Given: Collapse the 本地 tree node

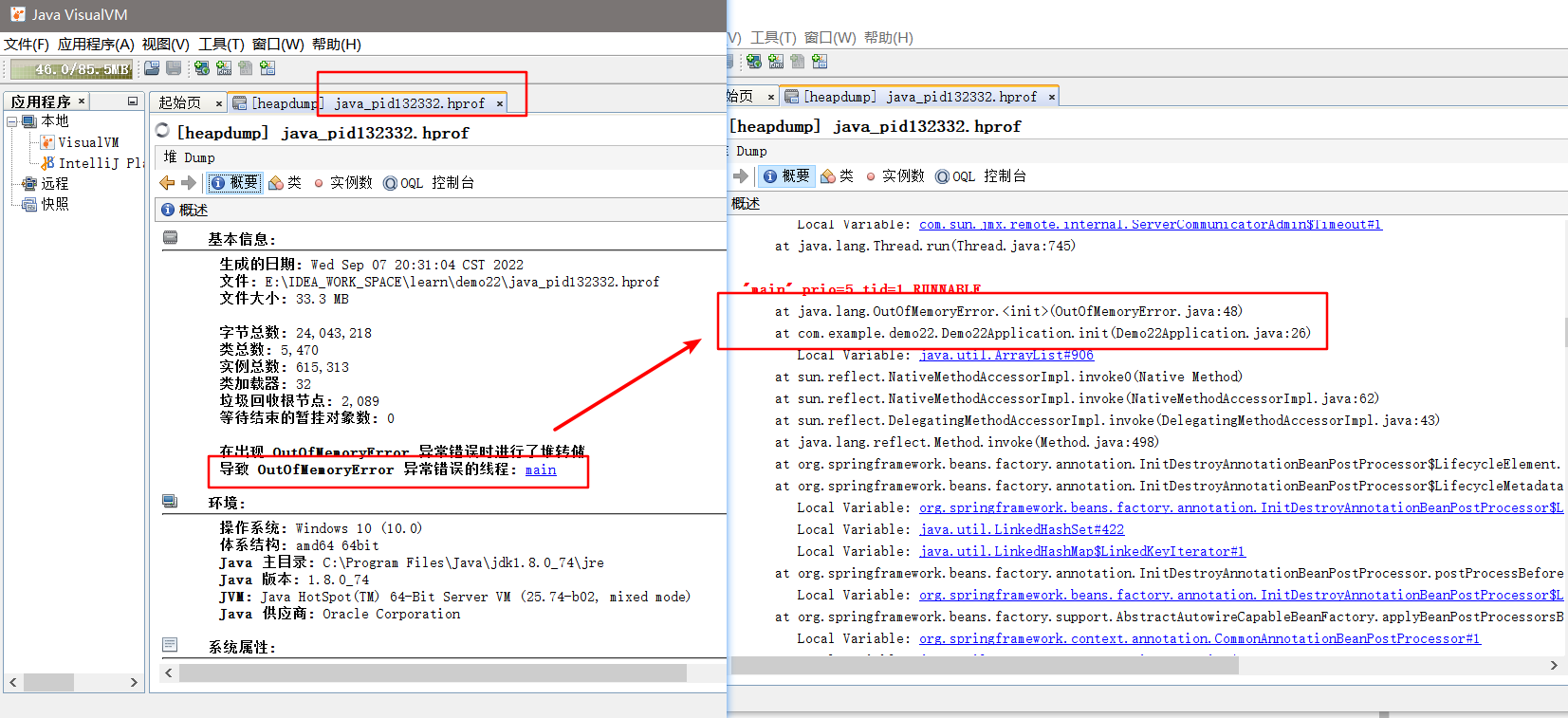Looking at the screenshot, I should point(12,121).
